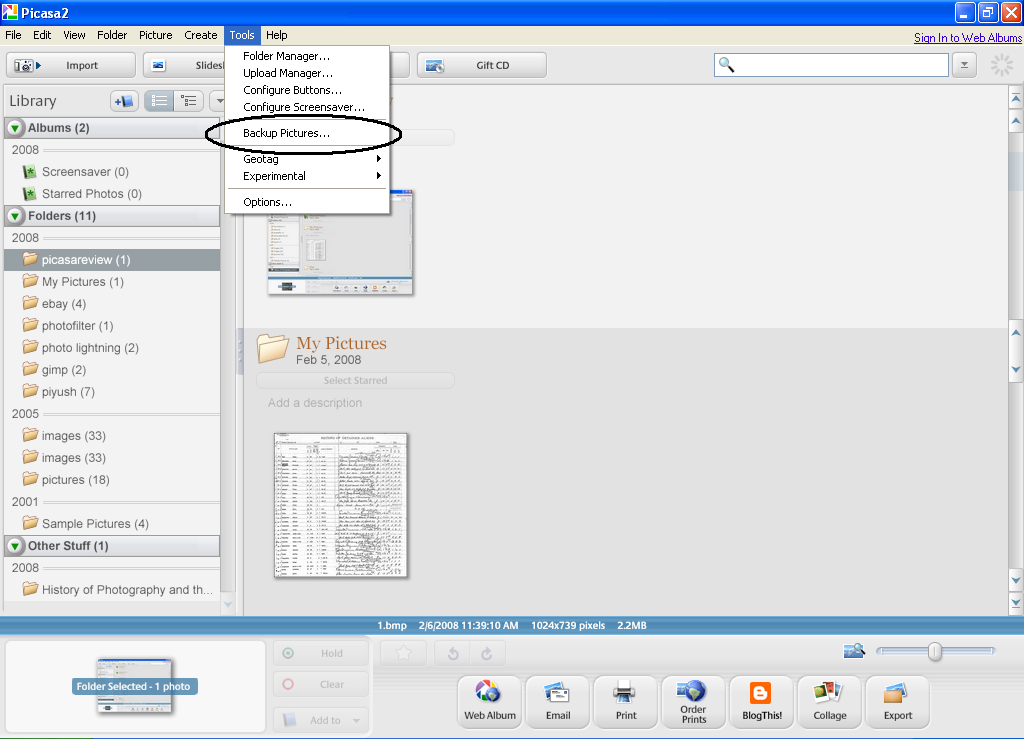Image resolution: width=1024 pixels, height=739 pixels.
Task: Select the scanned document thumbnail in My Pictures
Action: click(340, 506)
